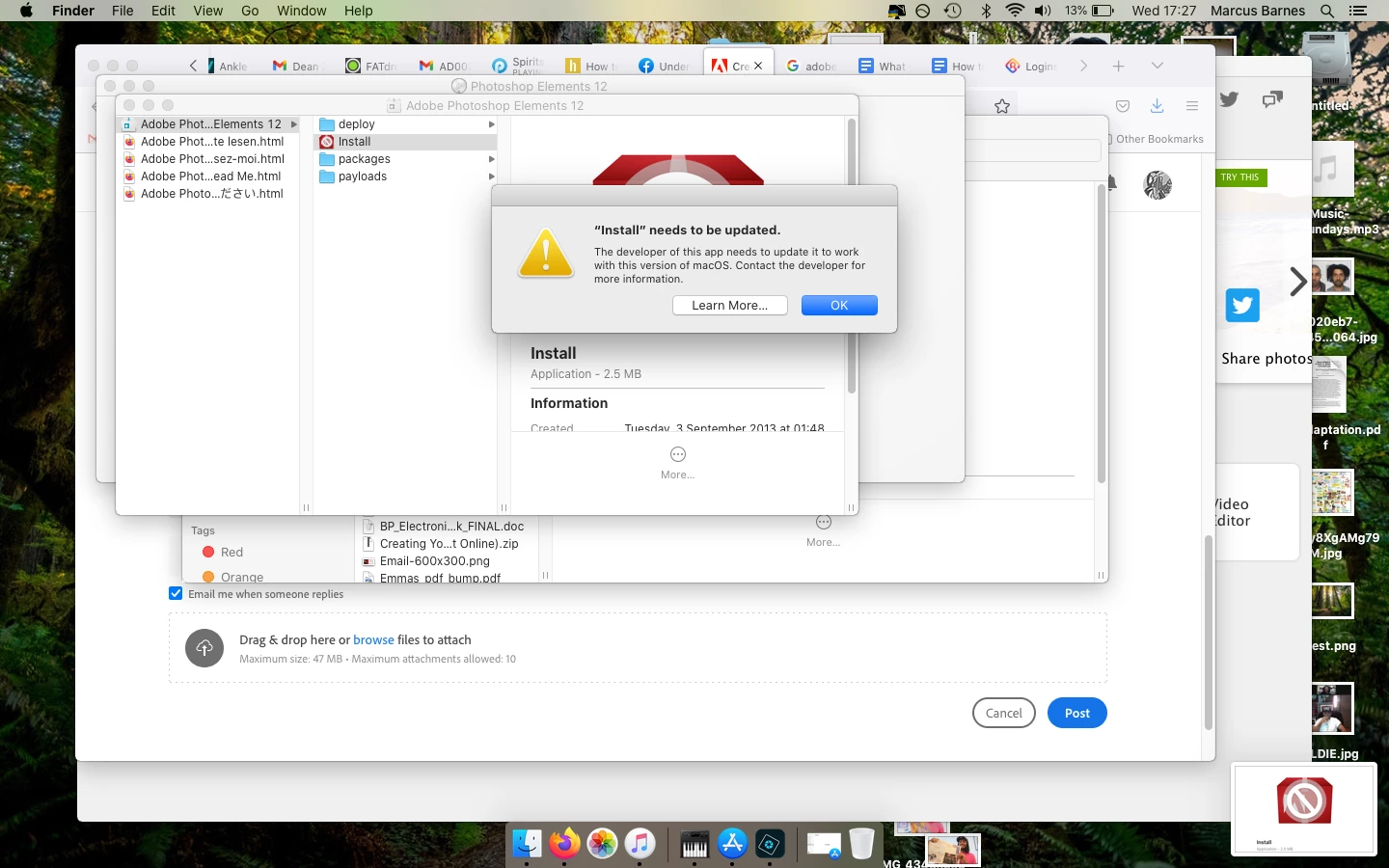Click More… icon in back Finder window
This screenshot has height=868, width=1389.
824,522
